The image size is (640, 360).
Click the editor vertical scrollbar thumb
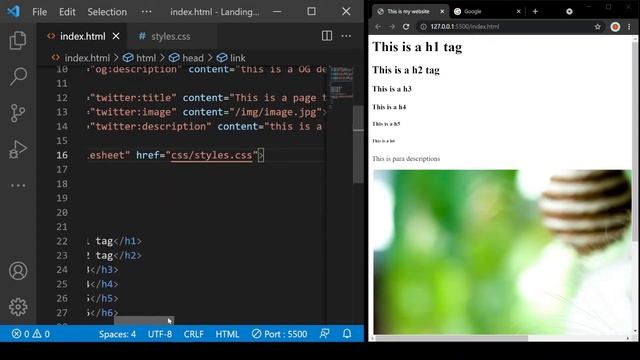[358, 144]
